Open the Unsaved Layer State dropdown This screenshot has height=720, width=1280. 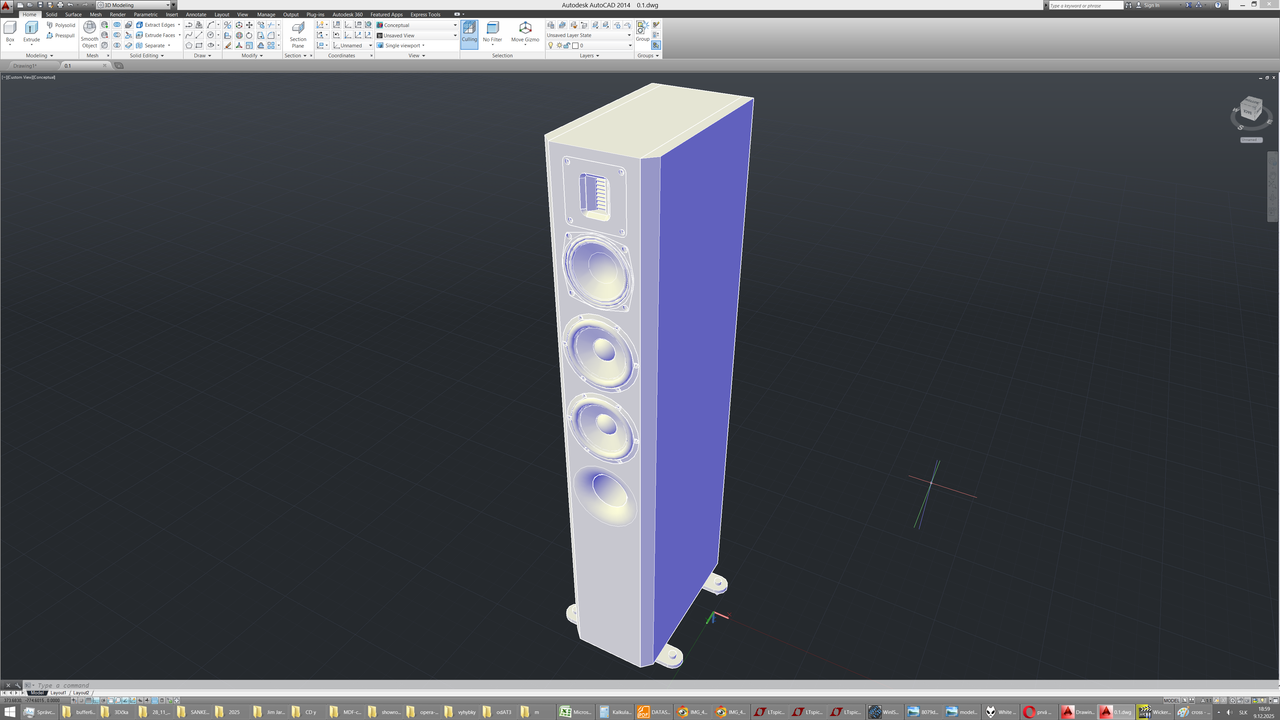coord(589,35)
